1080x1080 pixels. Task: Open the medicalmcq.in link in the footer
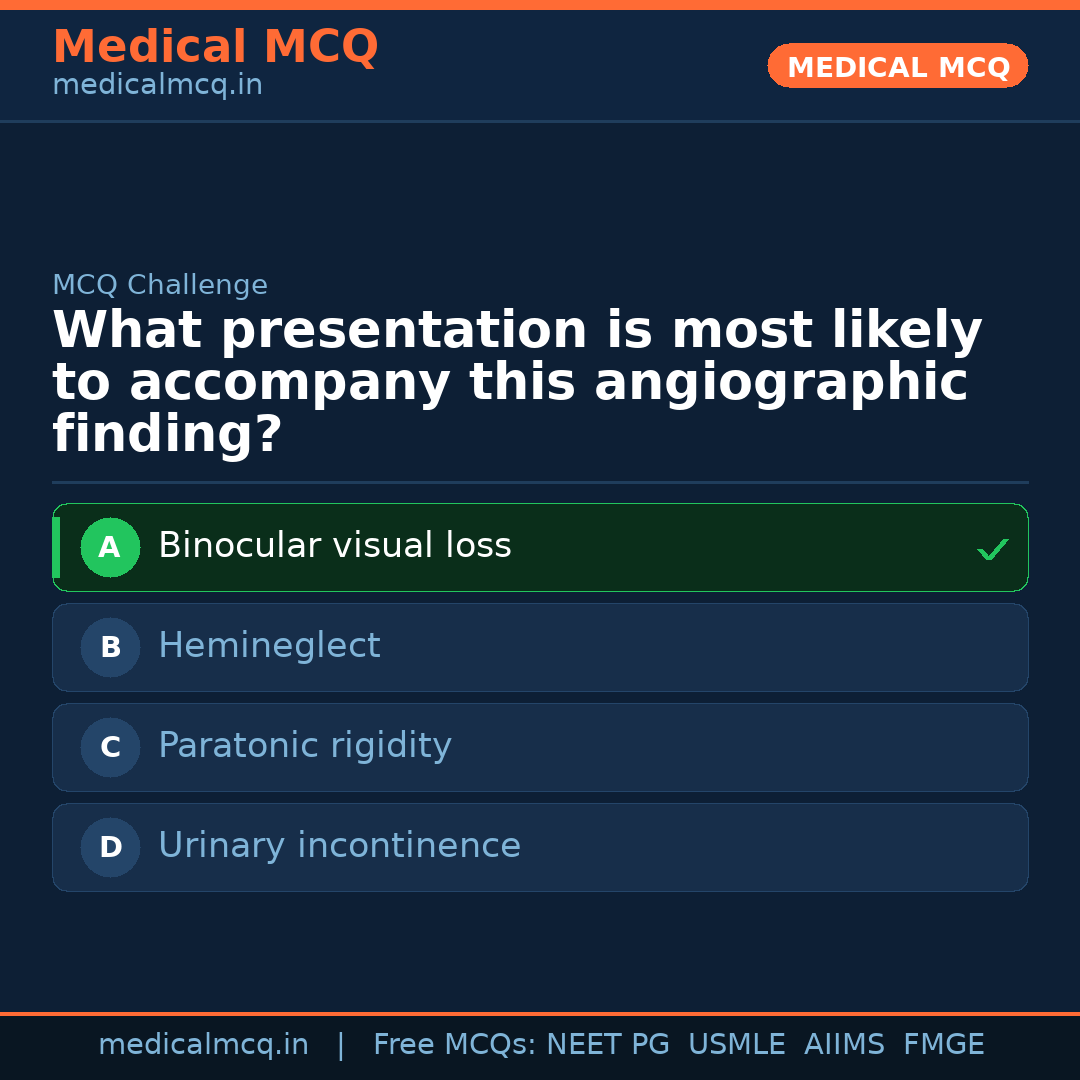click(x=203, y=1045)
